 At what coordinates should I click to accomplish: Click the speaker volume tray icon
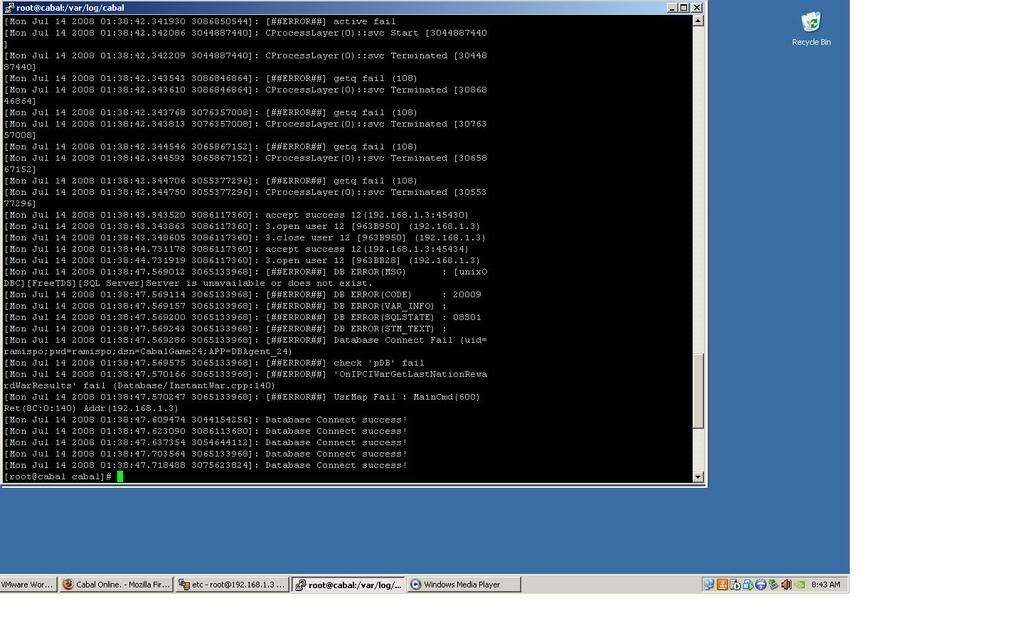tap(786, 585)
